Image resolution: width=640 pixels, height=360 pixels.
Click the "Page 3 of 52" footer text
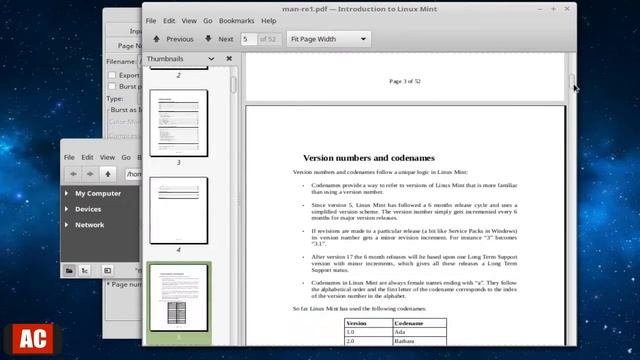coord(404,81)
